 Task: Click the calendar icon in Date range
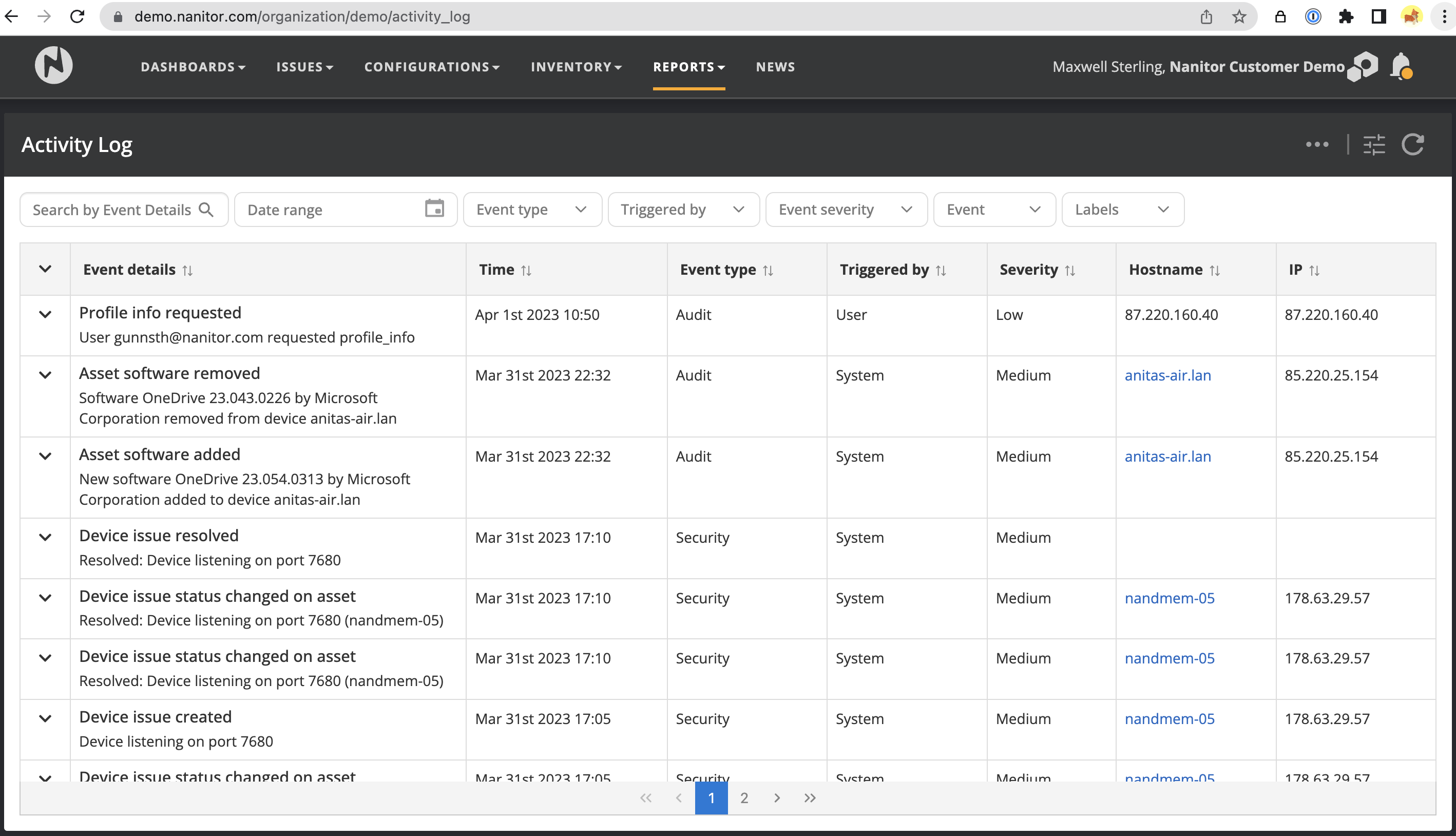[434, 209]
